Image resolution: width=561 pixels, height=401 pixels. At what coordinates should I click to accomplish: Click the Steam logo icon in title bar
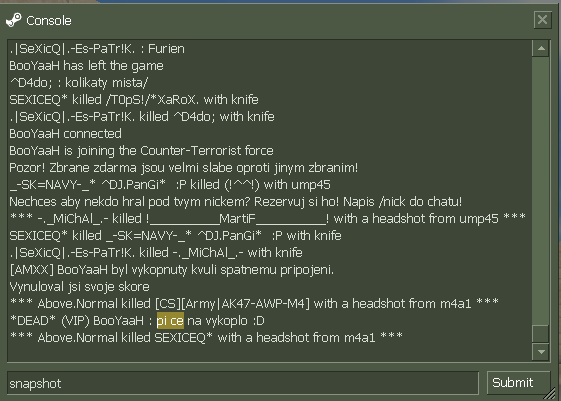pos(14,20)
